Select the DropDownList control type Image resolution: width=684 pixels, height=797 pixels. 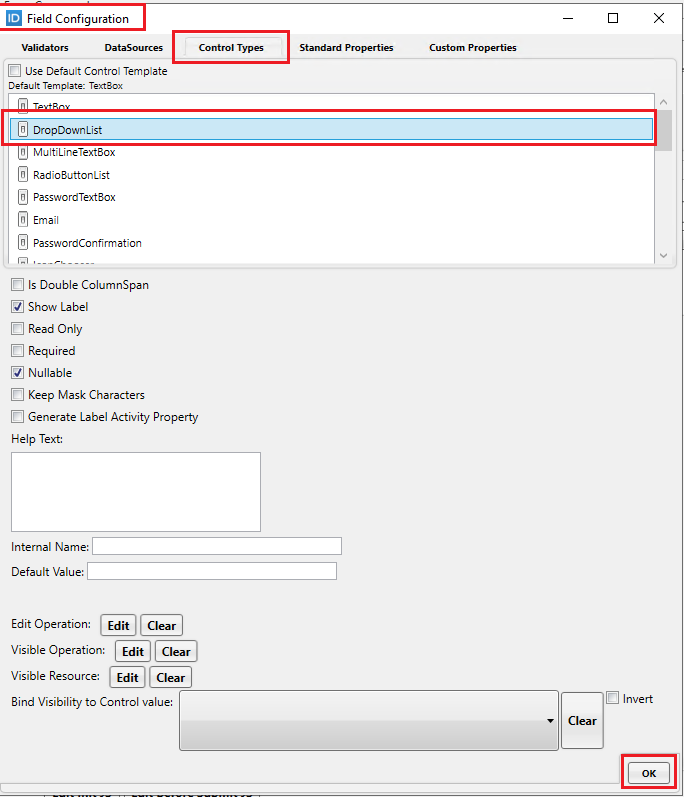point(331,129)
